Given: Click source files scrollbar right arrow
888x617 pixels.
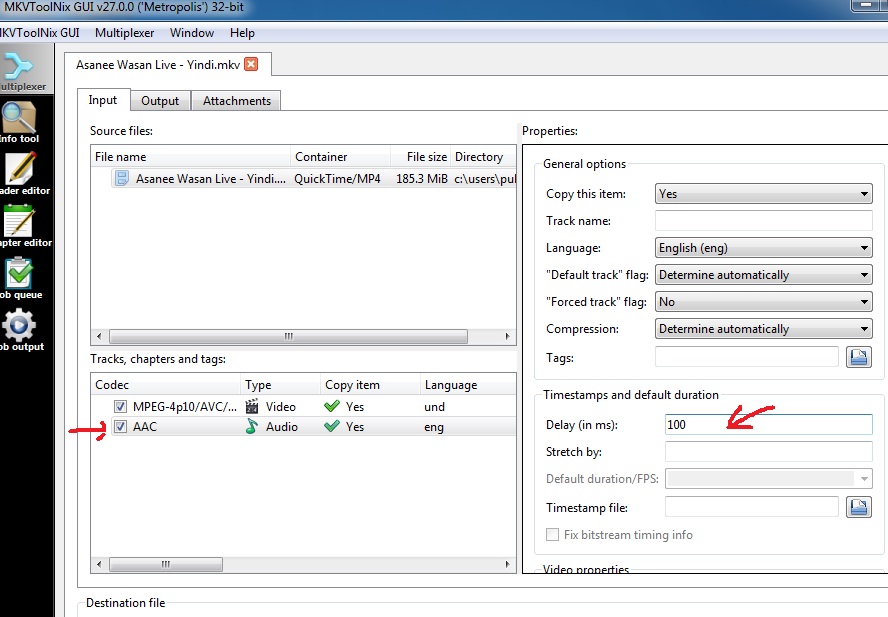Looking at the screenshot, I should (507, 336).
